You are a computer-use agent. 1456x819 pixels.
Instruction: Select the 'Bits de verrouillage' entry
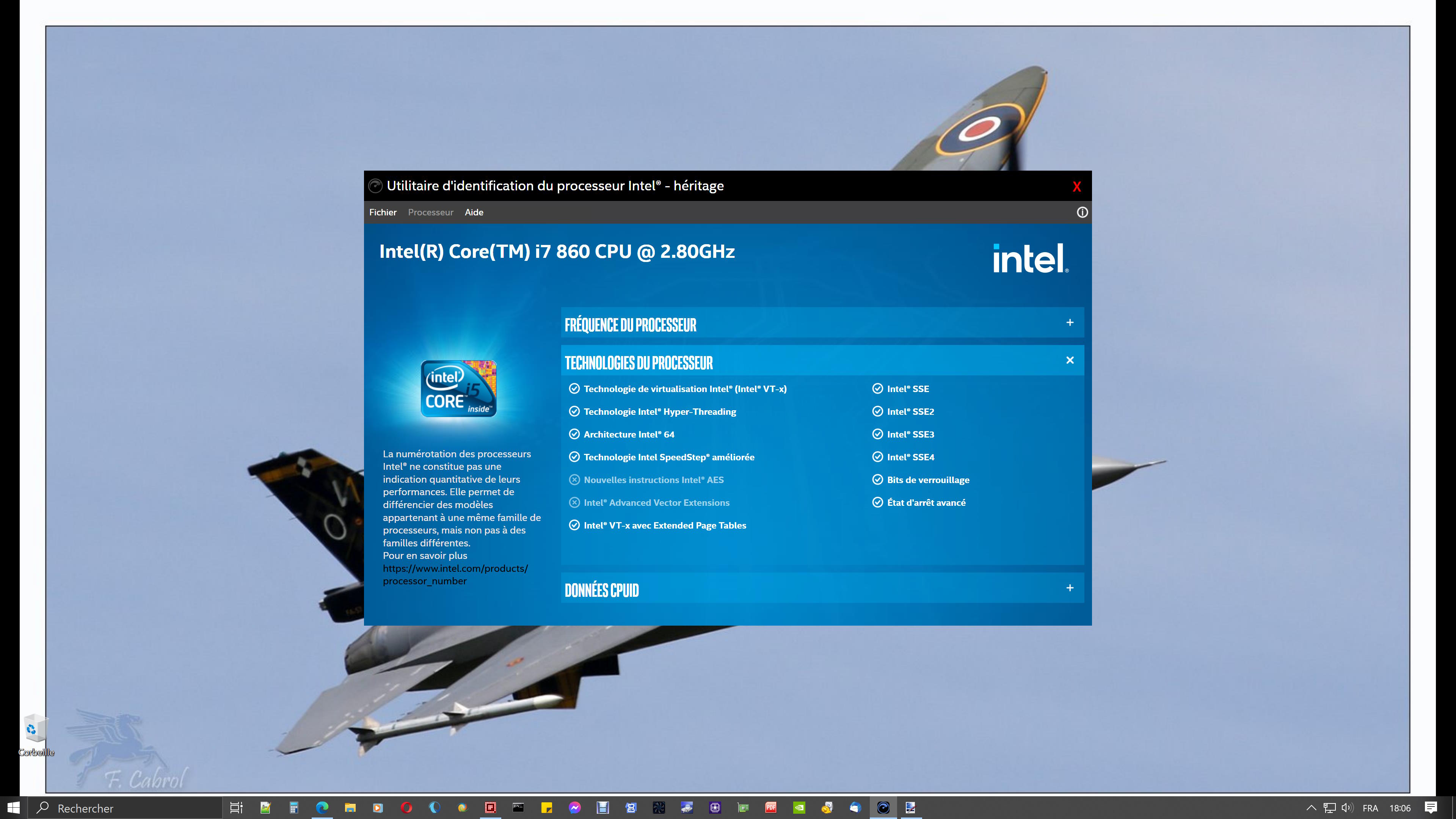928,479
